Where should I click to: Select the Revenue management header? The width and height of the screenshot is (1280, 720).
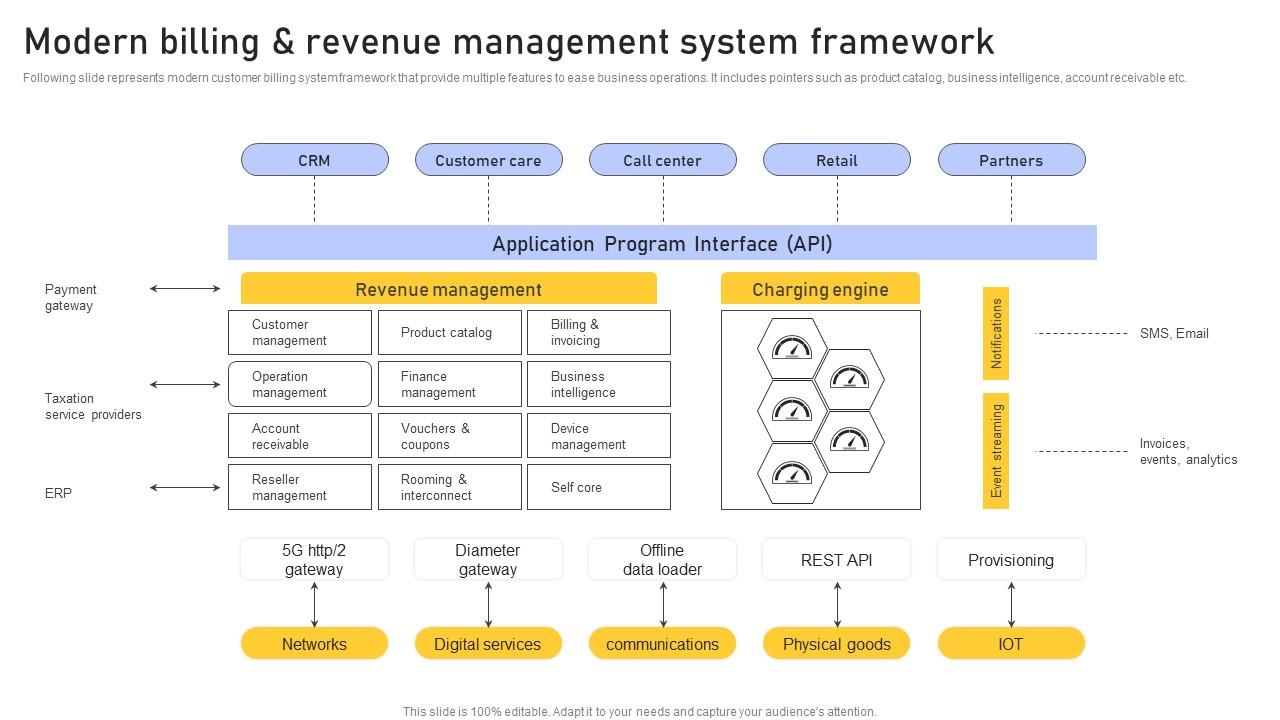(448, 289)
